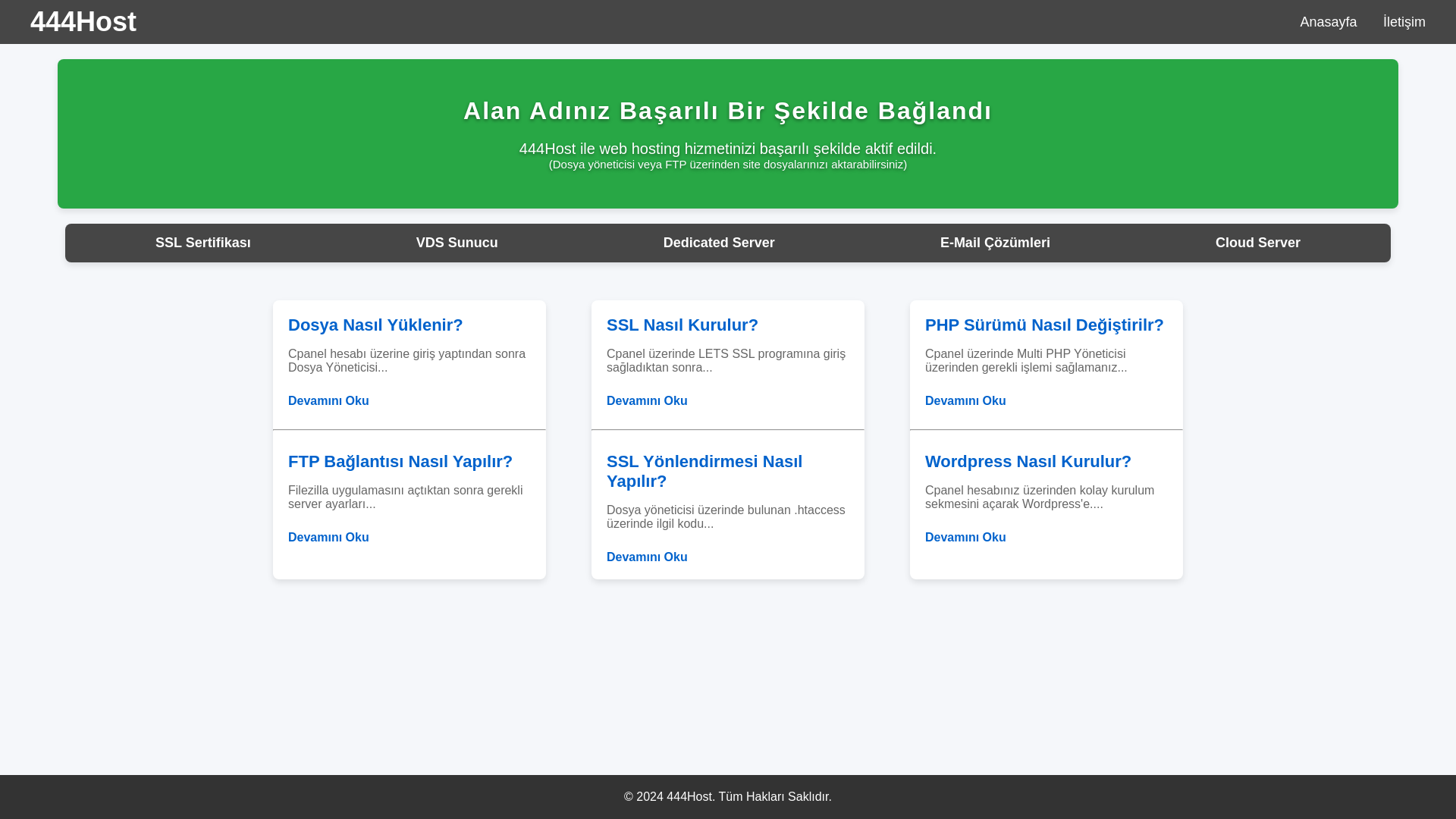This screenshot has height=819, width=1456.
Task: Open the Anasayfa nav link
Action: tap(1328, 22)
